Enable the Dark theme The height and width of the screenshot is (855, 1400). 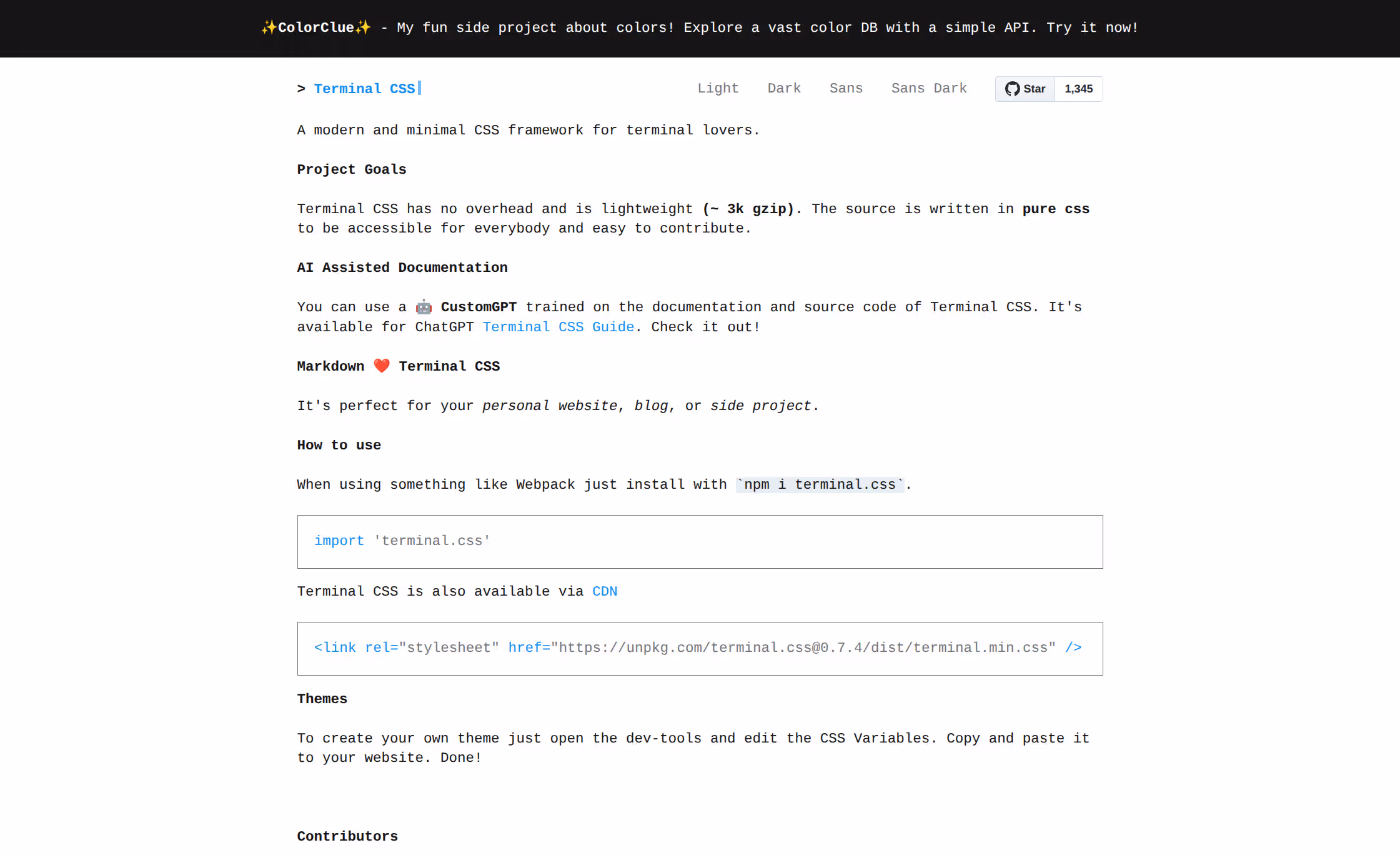784,88
